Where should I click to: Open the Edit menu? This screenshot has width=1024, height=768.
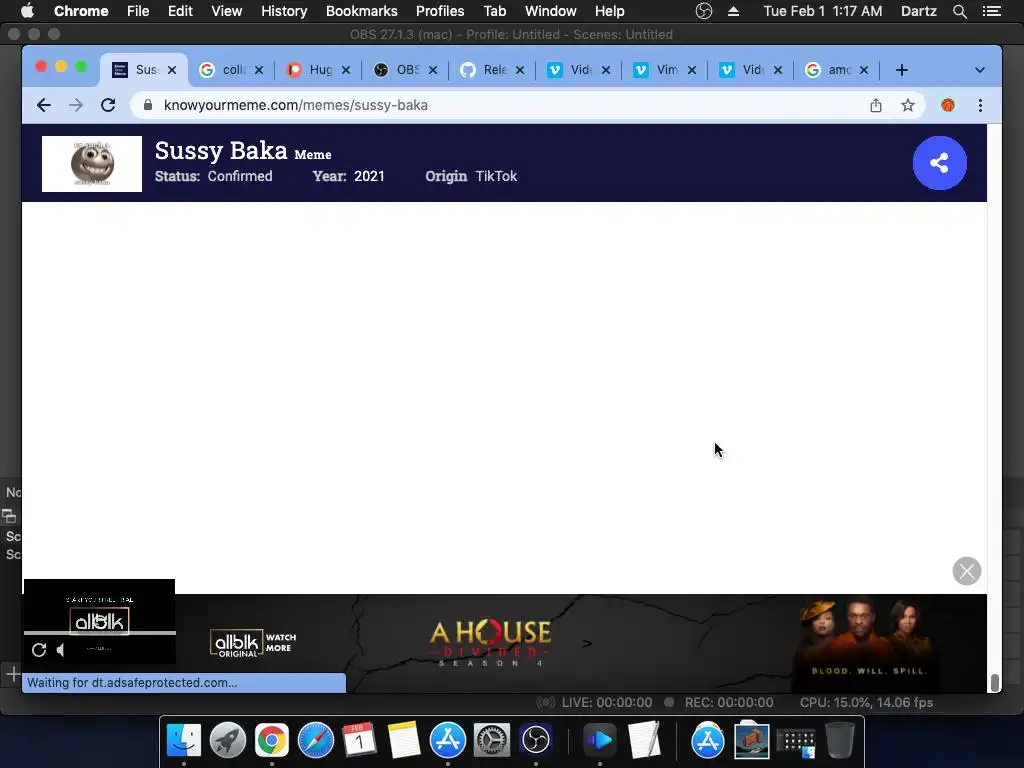point(180,11)
